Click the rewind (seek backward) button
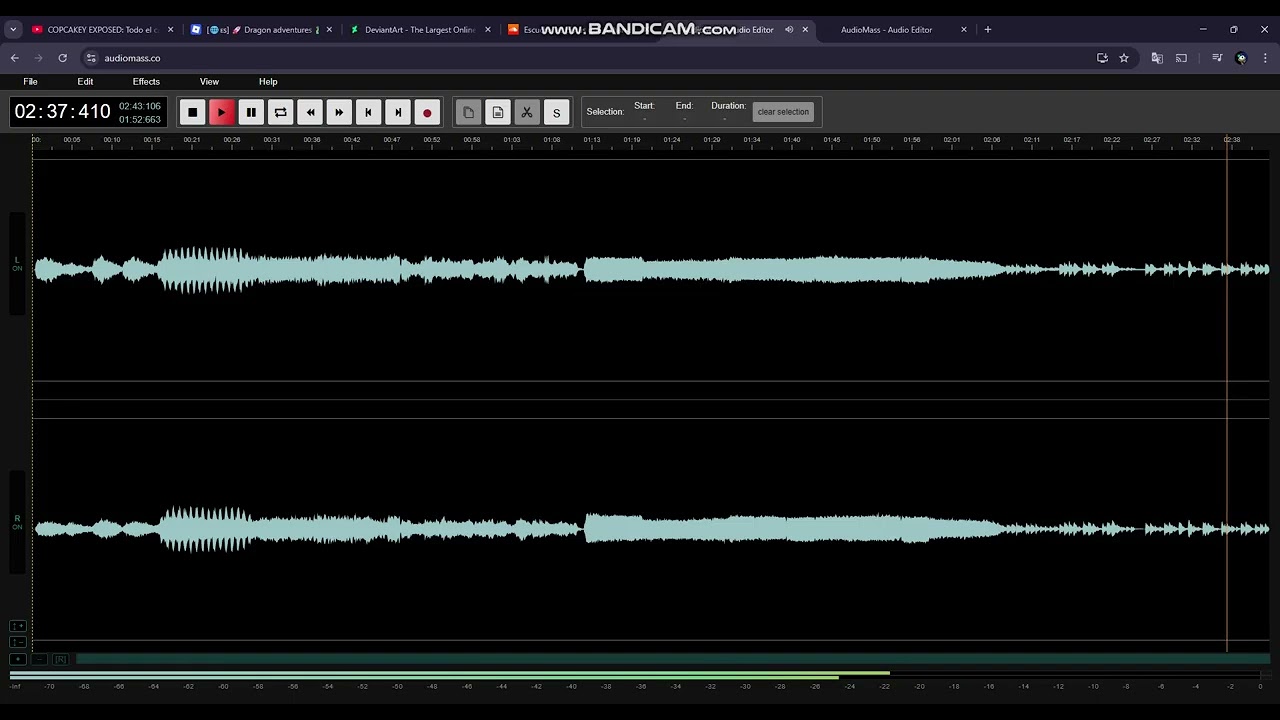This screenshot has height=720, width=1280. 310,112
